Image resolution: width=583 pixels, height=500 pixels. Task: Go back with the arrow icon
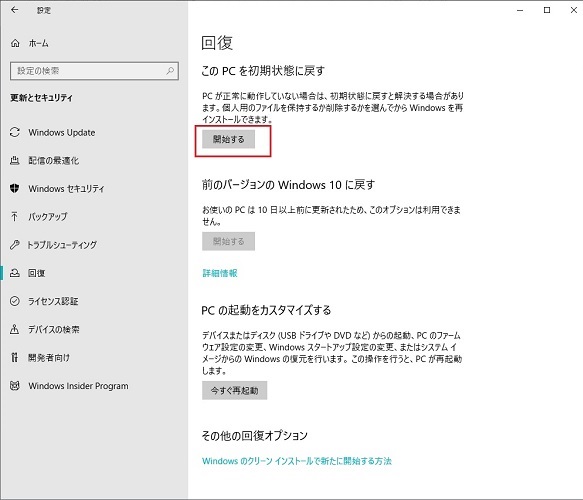15,10
